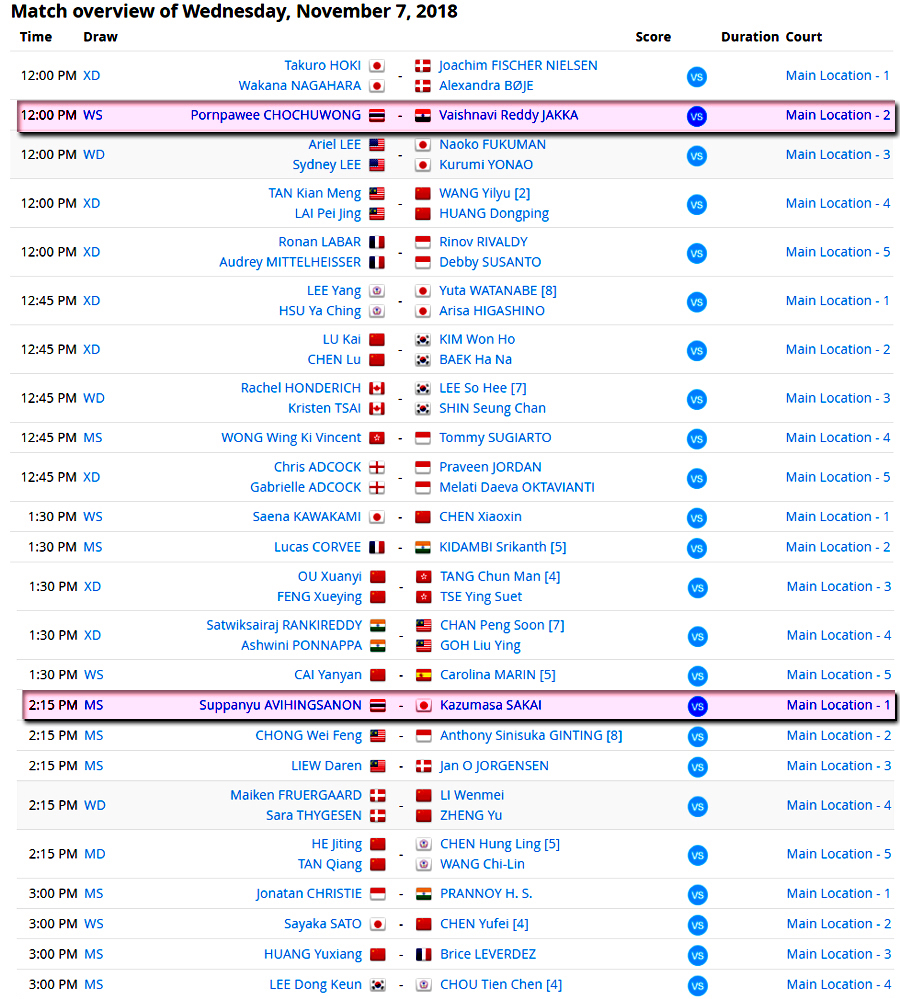
Task: Click VS icon for Christie versus Prannoy match
Action: pyautogui.click(x=697, y=894)
